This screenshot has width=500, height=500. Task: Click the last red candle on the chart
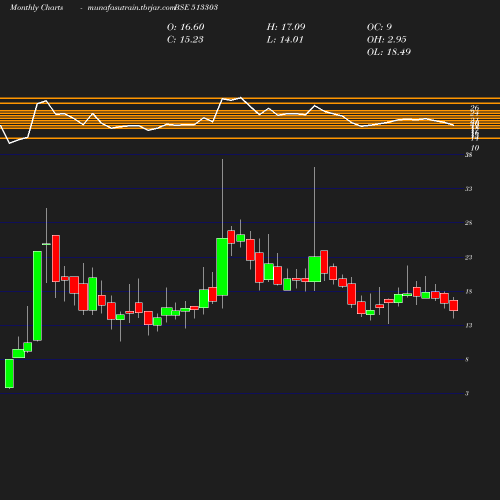453,306
